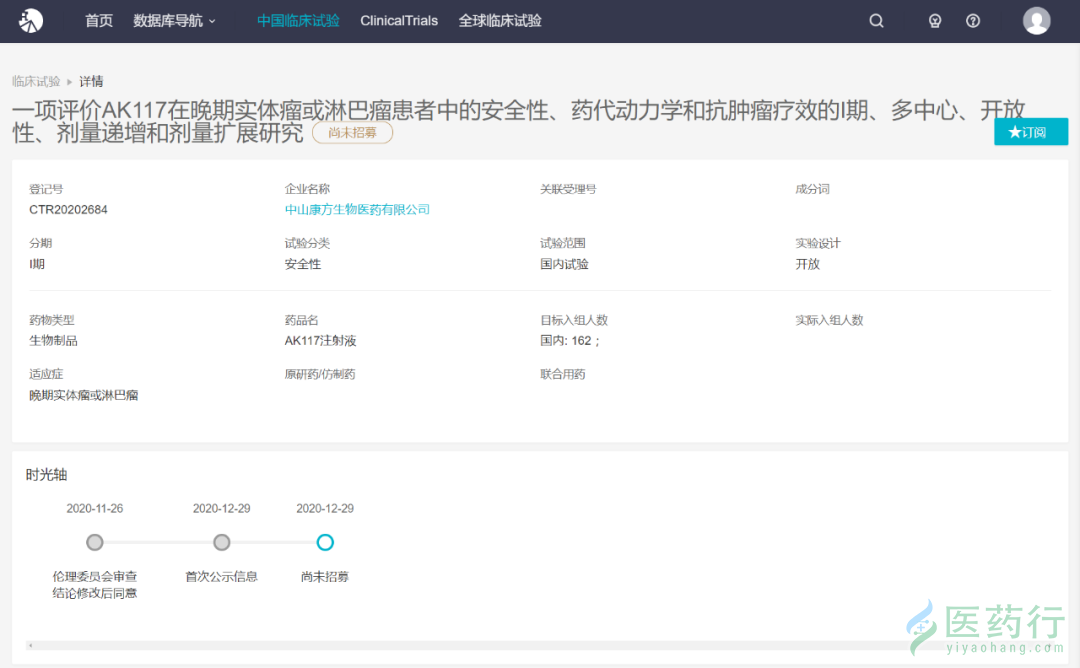
Task: Switch to 中国临床试验 tab
Action: 298,21
